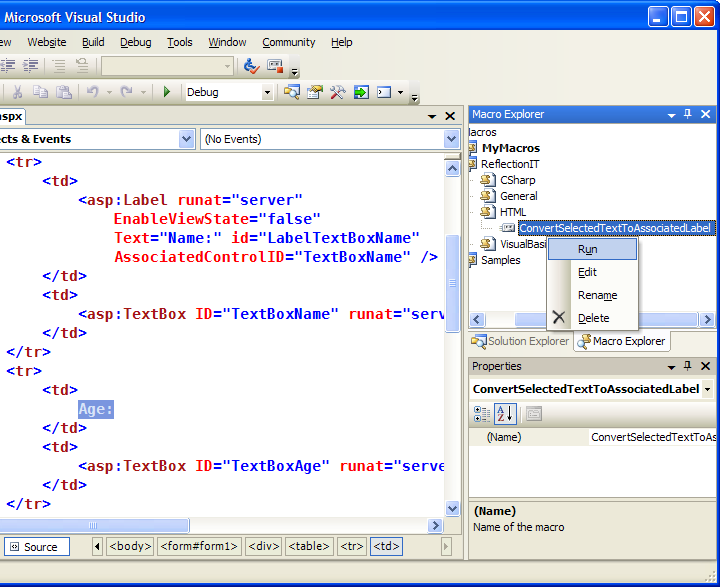Open Properties window position menu
720x587 pixels.
(x=671, y=367)
